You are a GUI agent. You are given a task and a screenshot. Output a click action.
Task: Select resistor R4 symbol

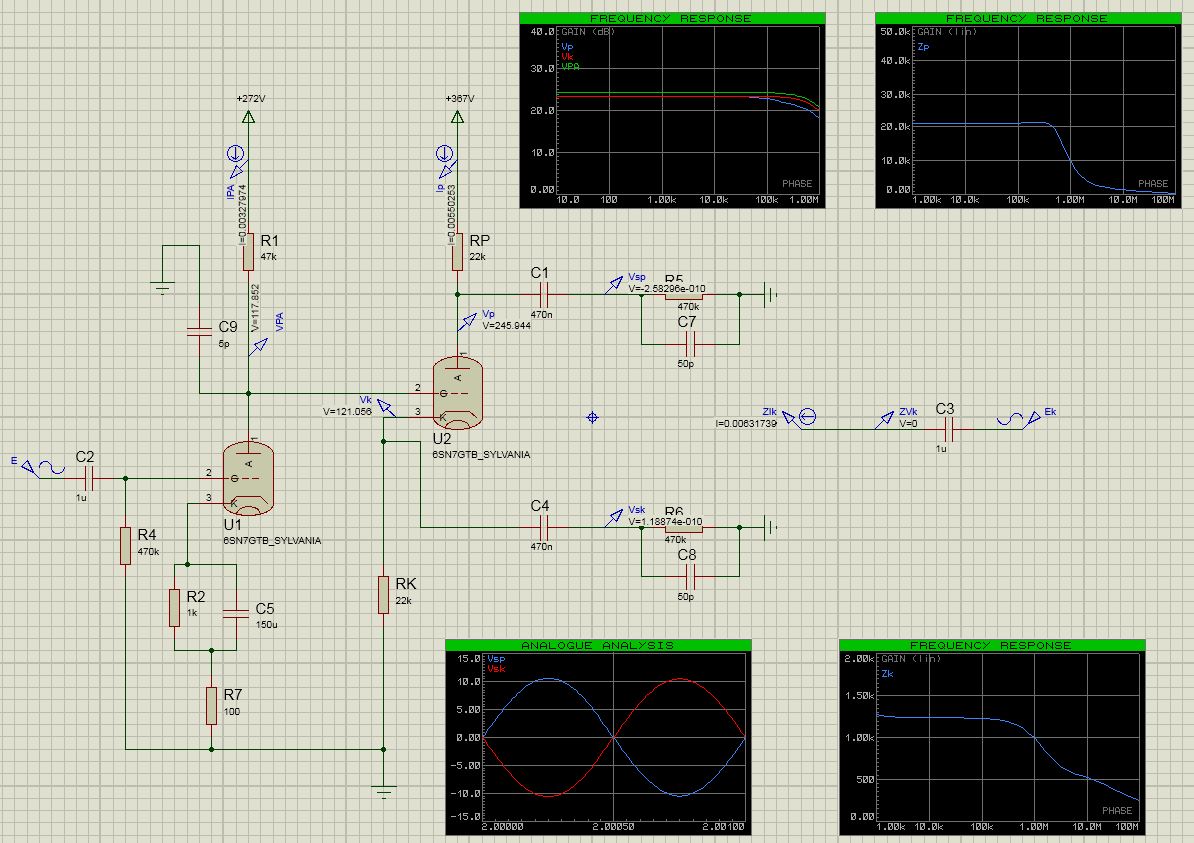click(126, 545)
